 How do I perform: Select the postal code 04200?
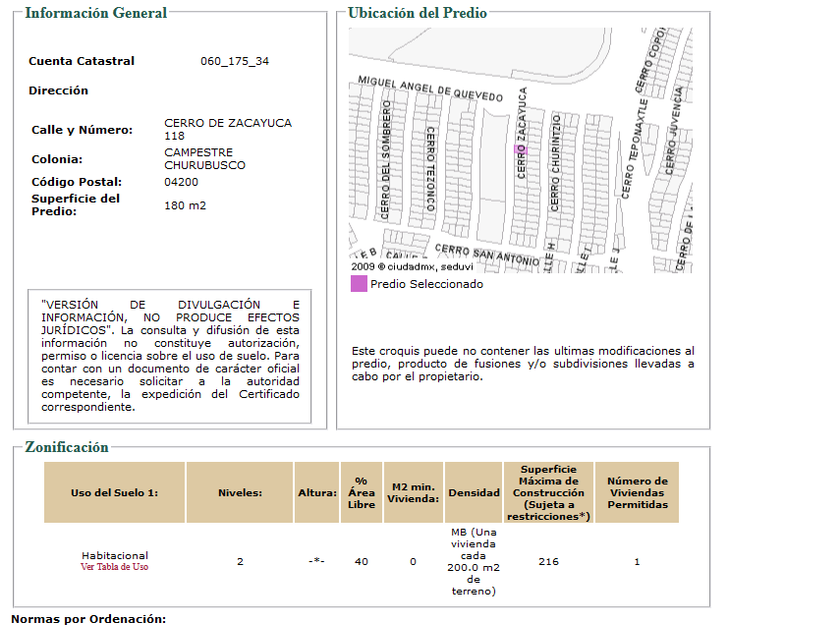pyautogui.click(x=181, y=183)
